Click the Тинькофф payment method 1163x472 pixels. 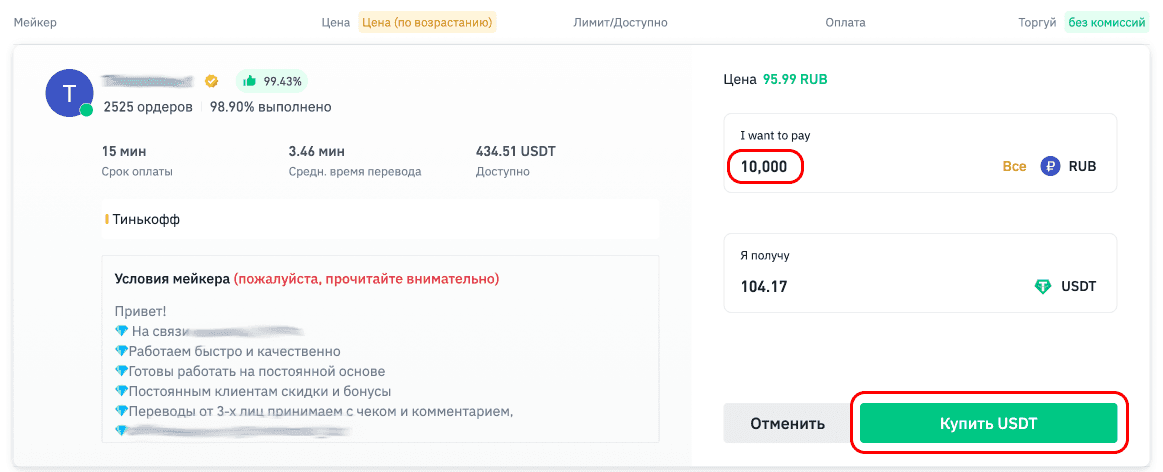tap(146, 220)
